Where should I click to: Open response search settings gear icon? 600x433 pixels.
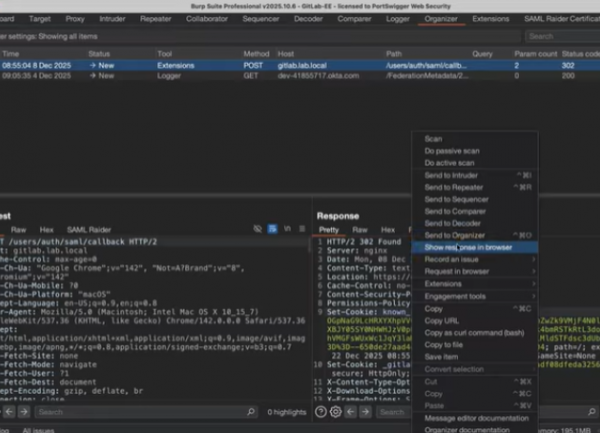pyautogui.click(x=336, y=412)
